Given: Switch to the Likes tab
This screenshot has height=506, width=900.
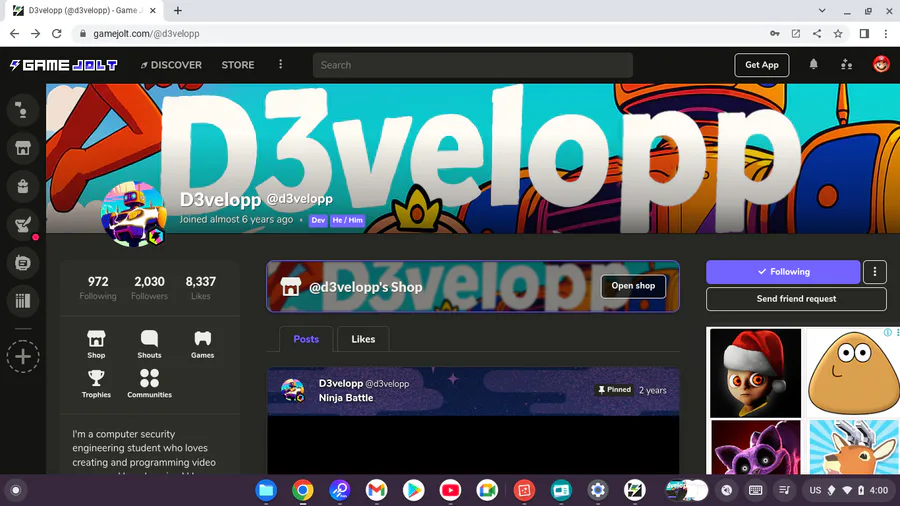Looking at the screenshot, I should pos(363,339).
